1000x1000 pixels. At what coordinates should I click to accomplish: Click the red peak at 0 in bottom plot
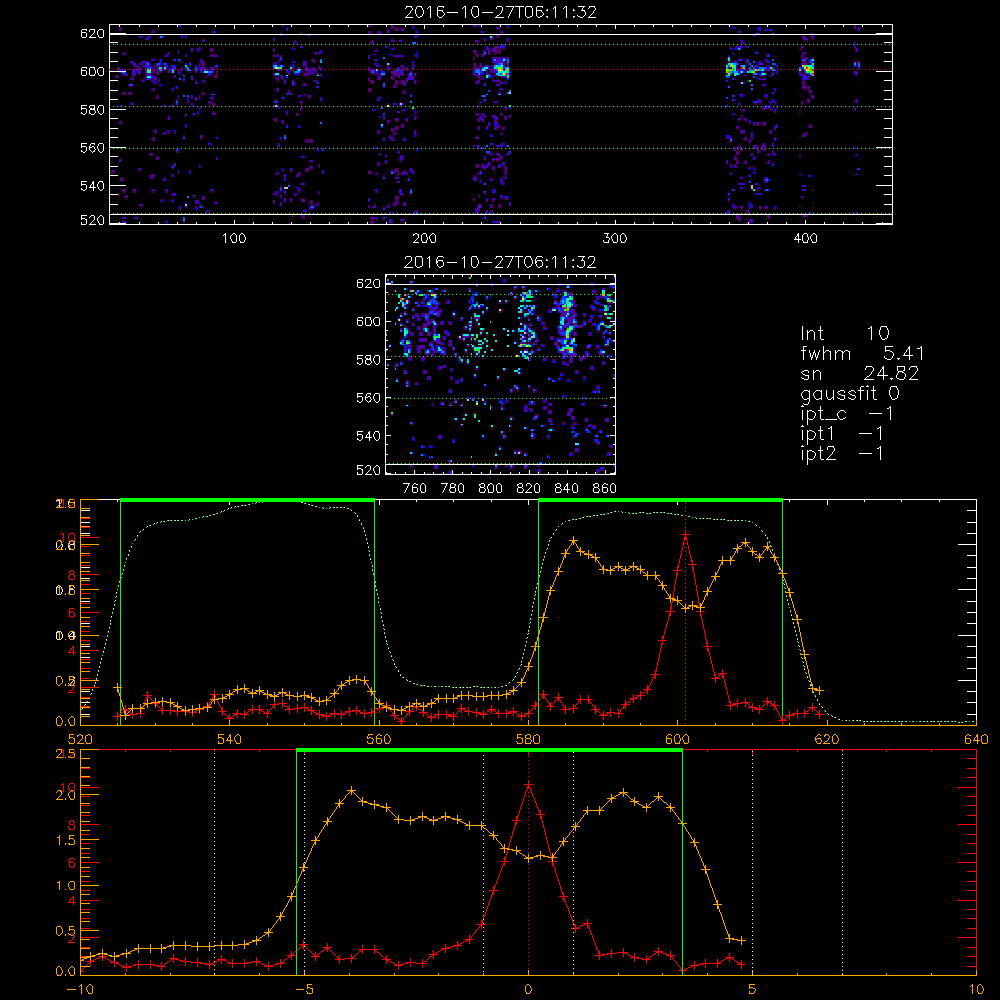tap(528, 784)
